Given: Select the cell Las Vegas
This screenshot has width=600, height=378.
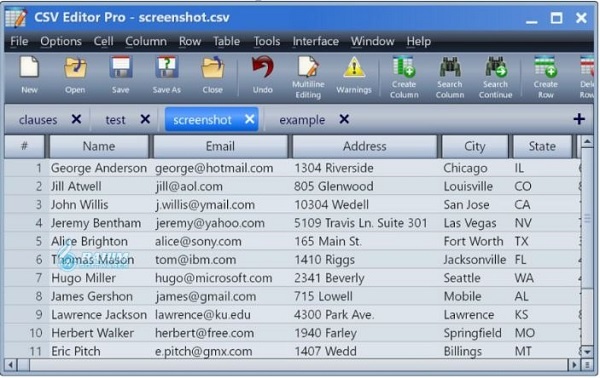Looking at the screenshot, I should coord(470,223).
